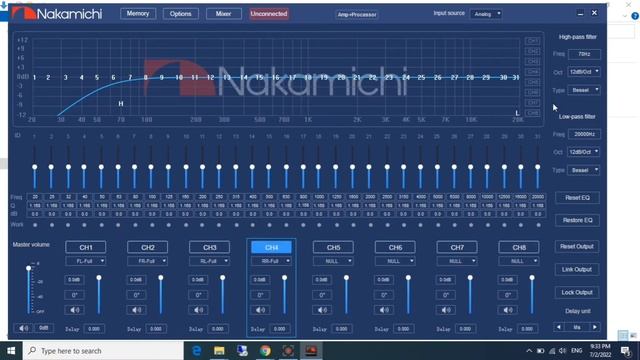Screen dimensions: 640x360
Task: Open the Low-pass filter Type dropdown
Action: point(584,170)
